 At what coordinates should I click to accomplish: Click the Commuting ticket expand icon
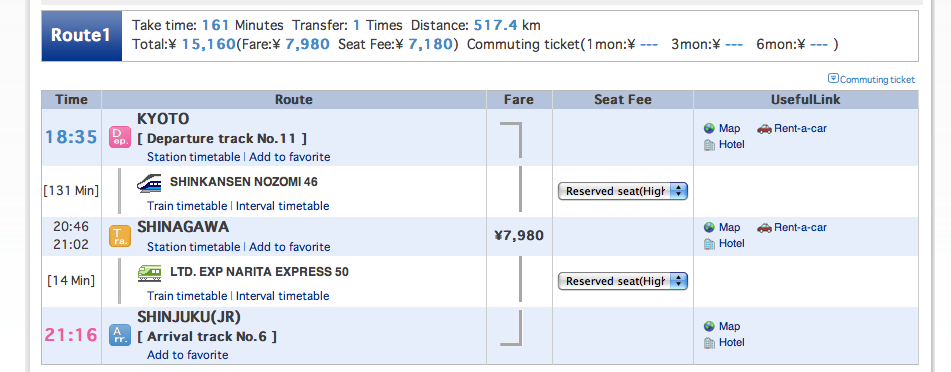[833, 79]
